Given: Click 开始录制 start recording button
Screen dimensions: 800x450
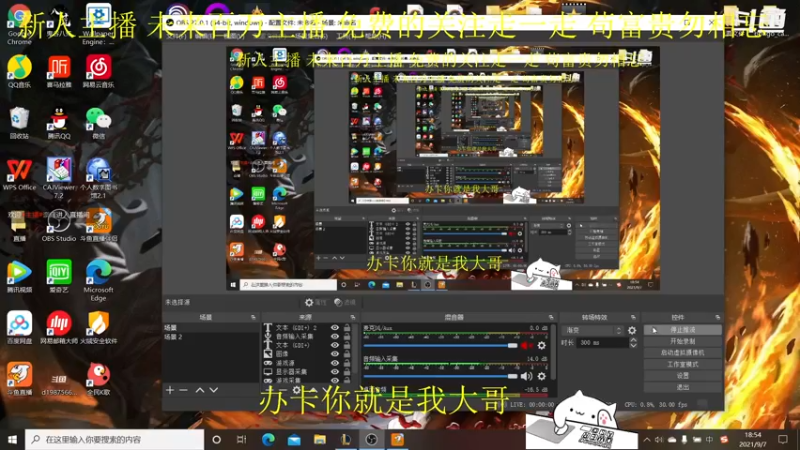Looking at the screenshot, I should point(683,341).
